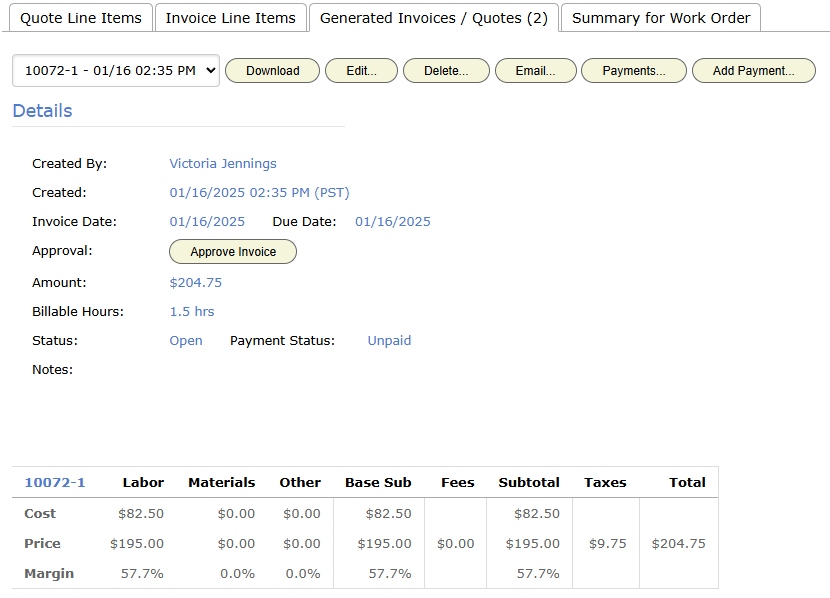The image size is (830, 598).
Task: Open Summary for Work Order tab
Action: [661, 18]
